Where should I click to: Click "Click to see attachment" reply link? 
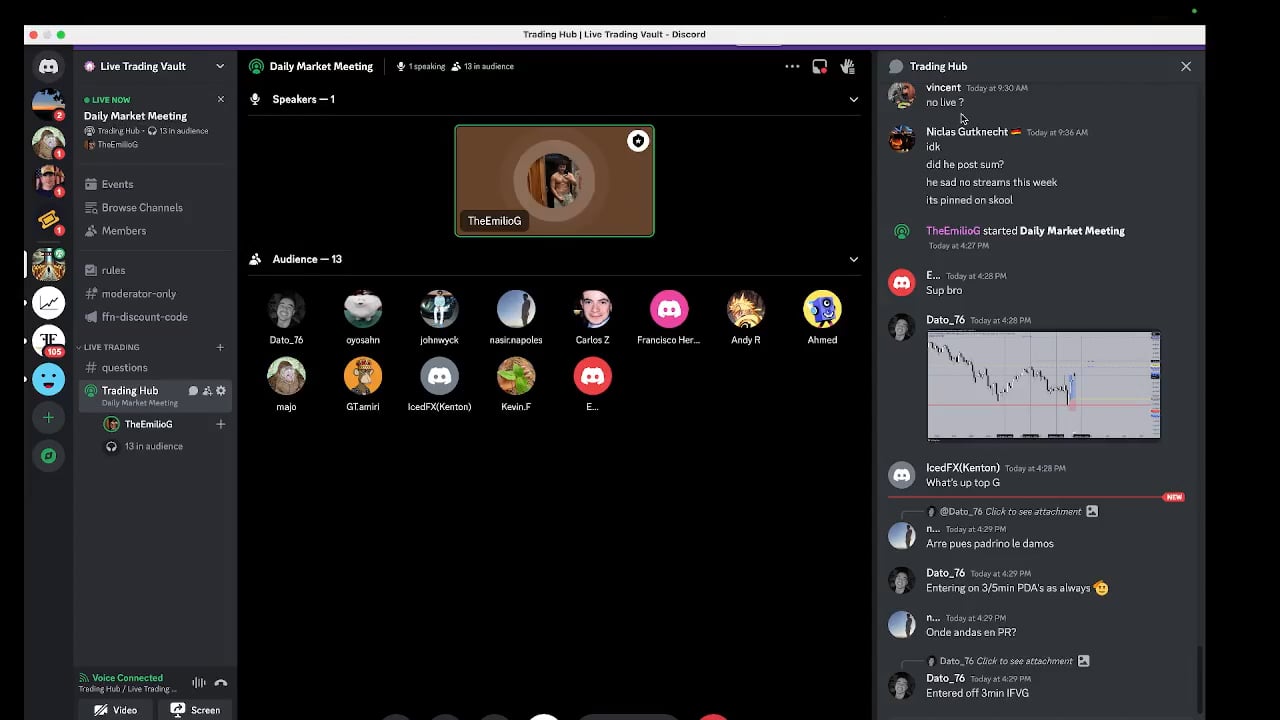coord(1033,511)
